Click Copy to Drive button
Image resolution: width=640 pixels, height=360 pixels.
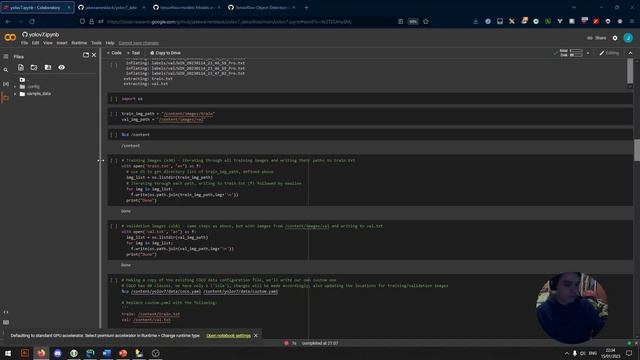pos(165,53)
